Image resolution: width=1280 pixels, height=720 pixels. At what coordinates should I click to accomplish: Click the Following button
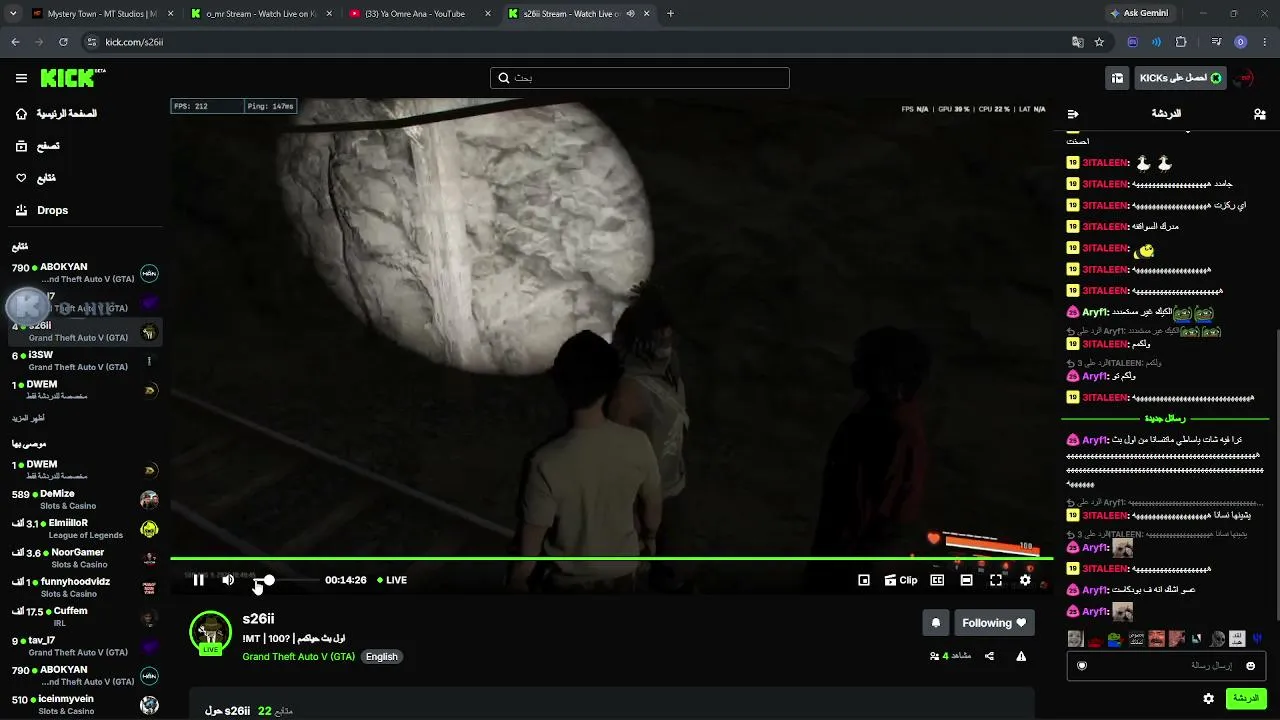click(994, 623)
